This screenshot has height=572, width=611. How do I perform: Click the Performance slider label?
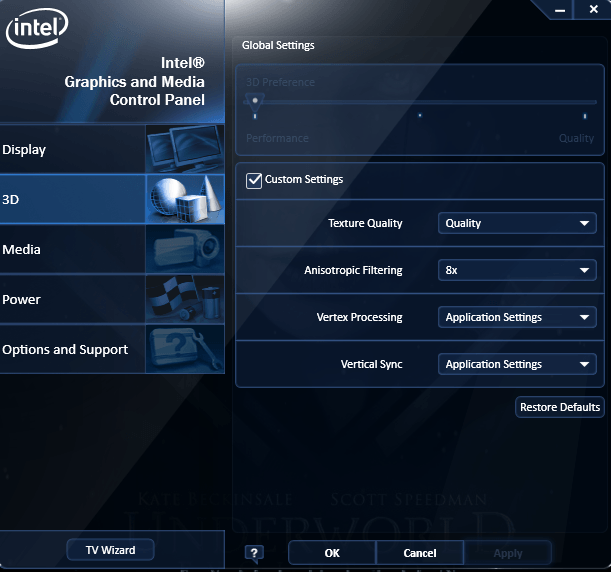pyautogui.click(x=277, y=138)
